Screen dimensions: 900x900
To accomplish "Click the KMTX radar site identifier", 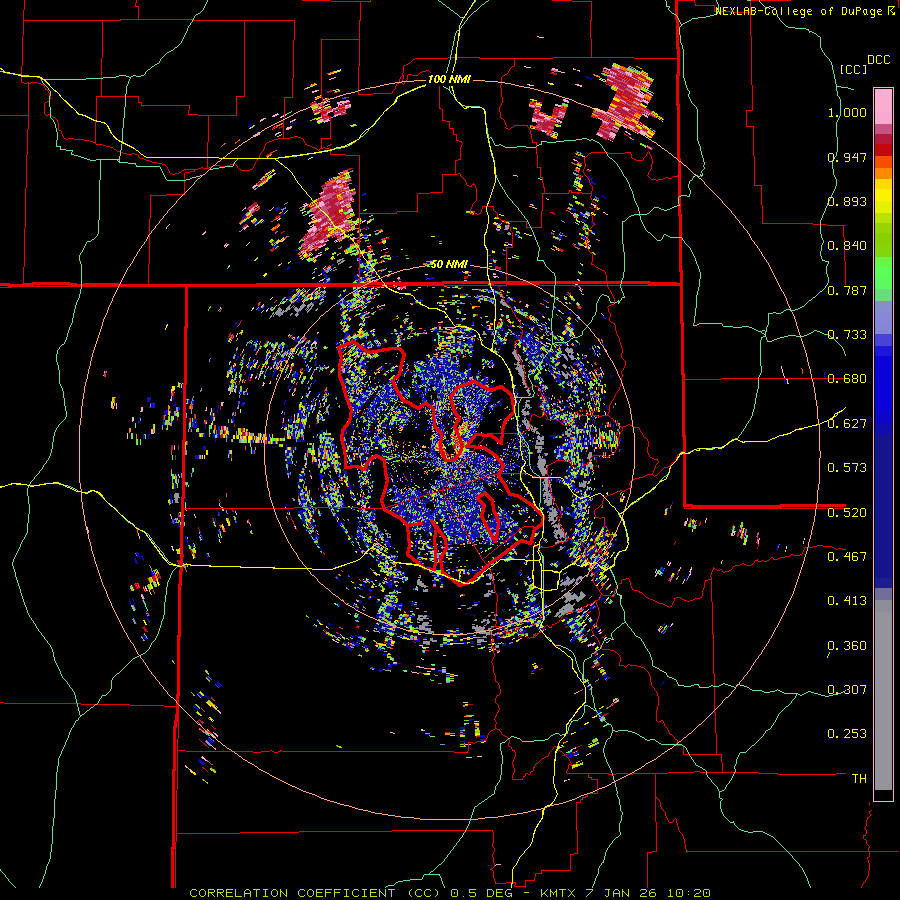I will 560,893.
